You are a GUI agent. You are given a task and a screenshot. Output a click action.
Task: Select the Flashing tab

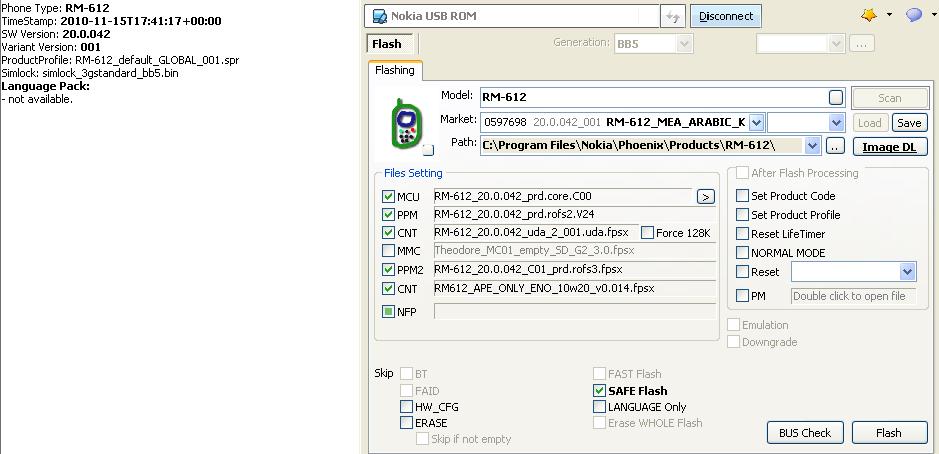coord(395,71)
